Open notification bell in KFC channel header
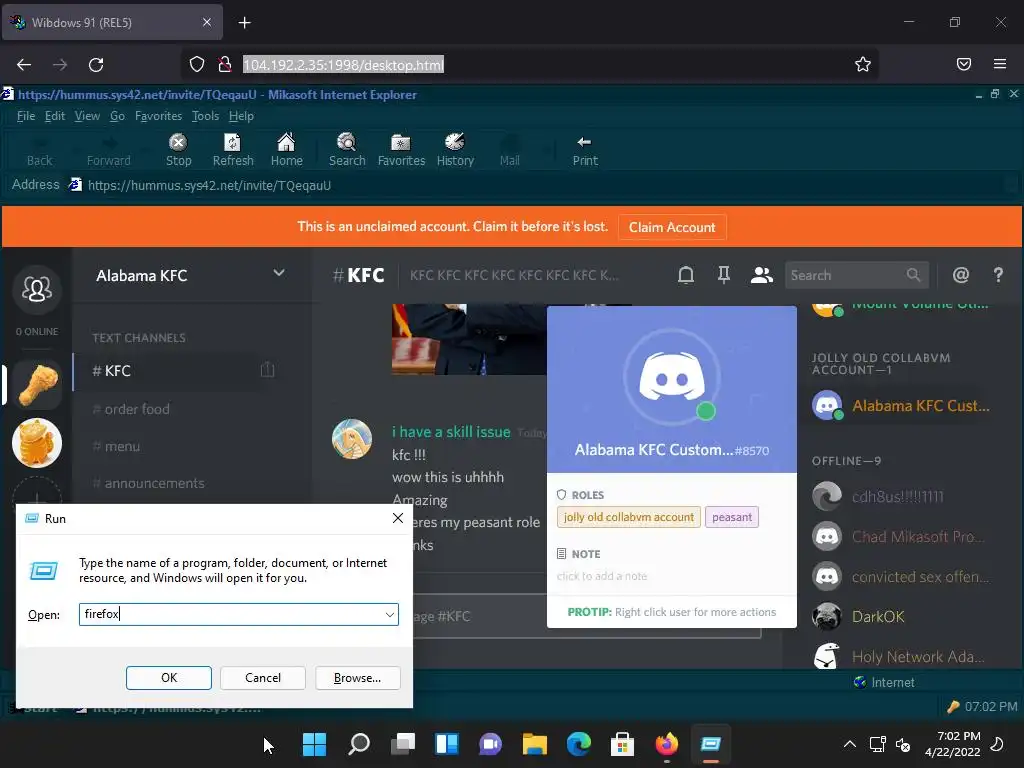Screen dimensions: 1024x768 pyautogui.click(x=686, y=275)
